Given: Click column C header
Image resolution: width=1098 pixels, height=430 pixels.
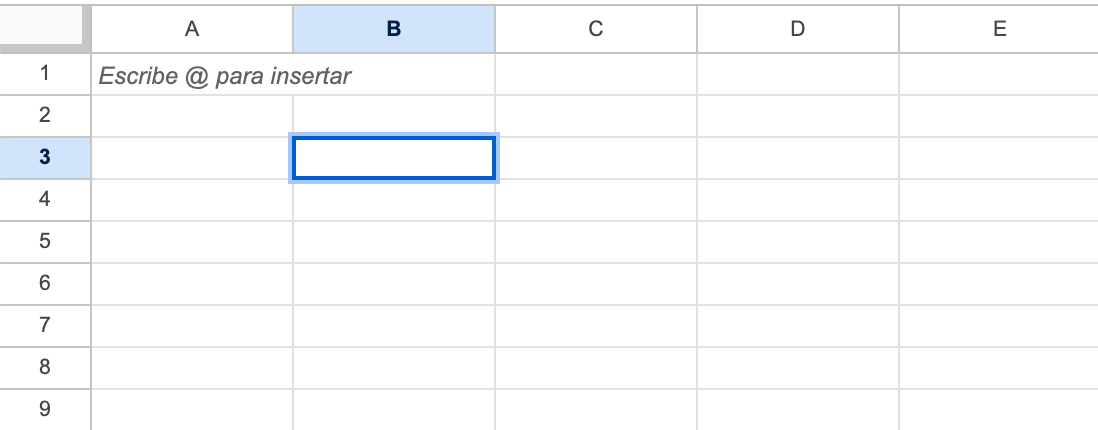Looking at the screenshot, I should point(596,29).
